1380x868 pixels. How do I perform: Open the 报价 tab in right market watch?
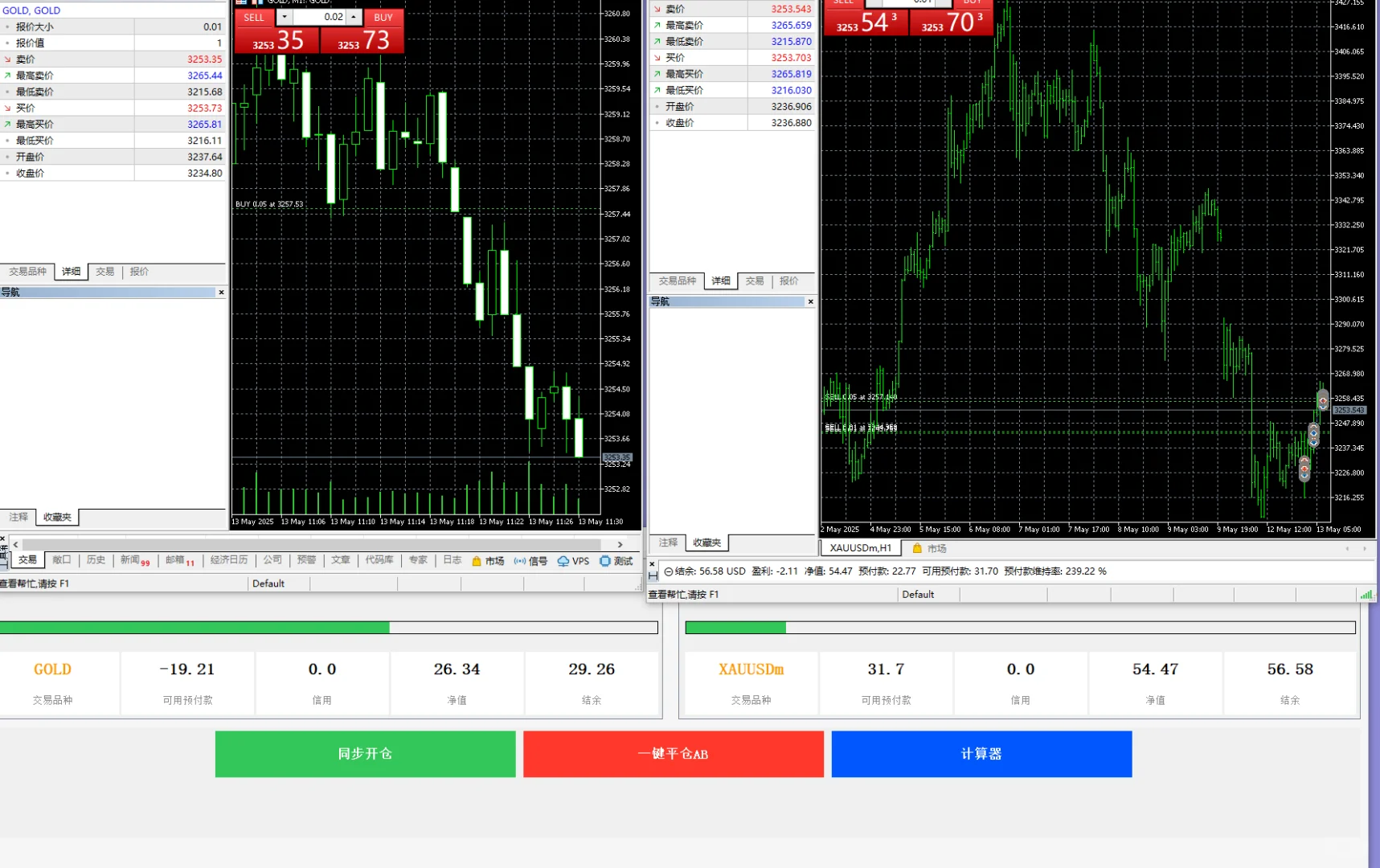[x=789, y=281]
